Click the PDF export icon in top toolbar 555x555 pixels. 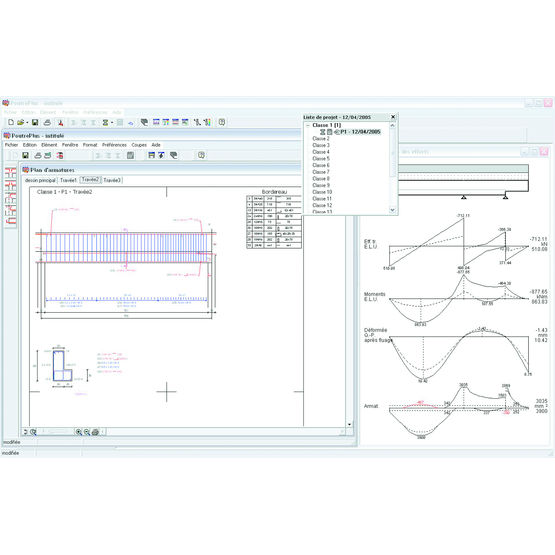pos(61,122)
